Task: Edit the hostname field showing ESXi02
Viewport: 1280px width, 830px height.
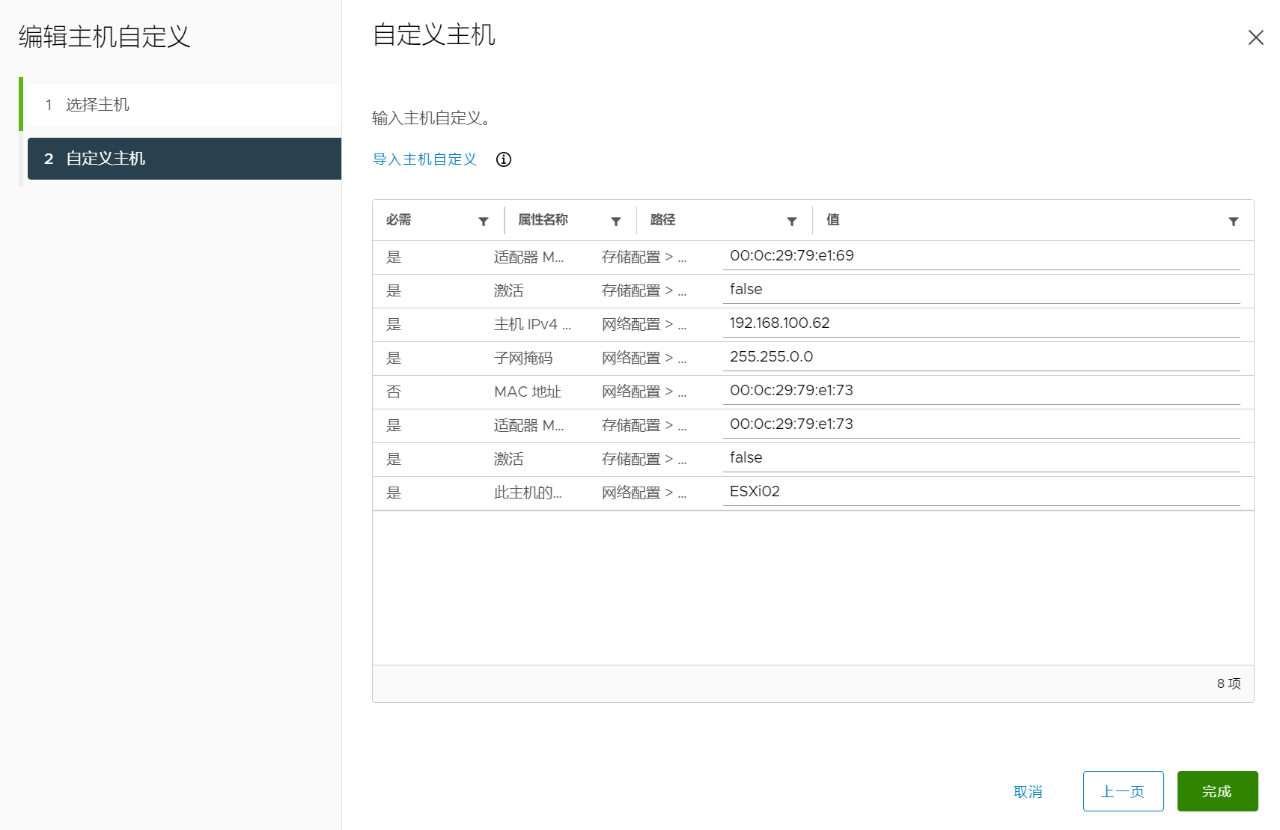Action: (980, 492)
